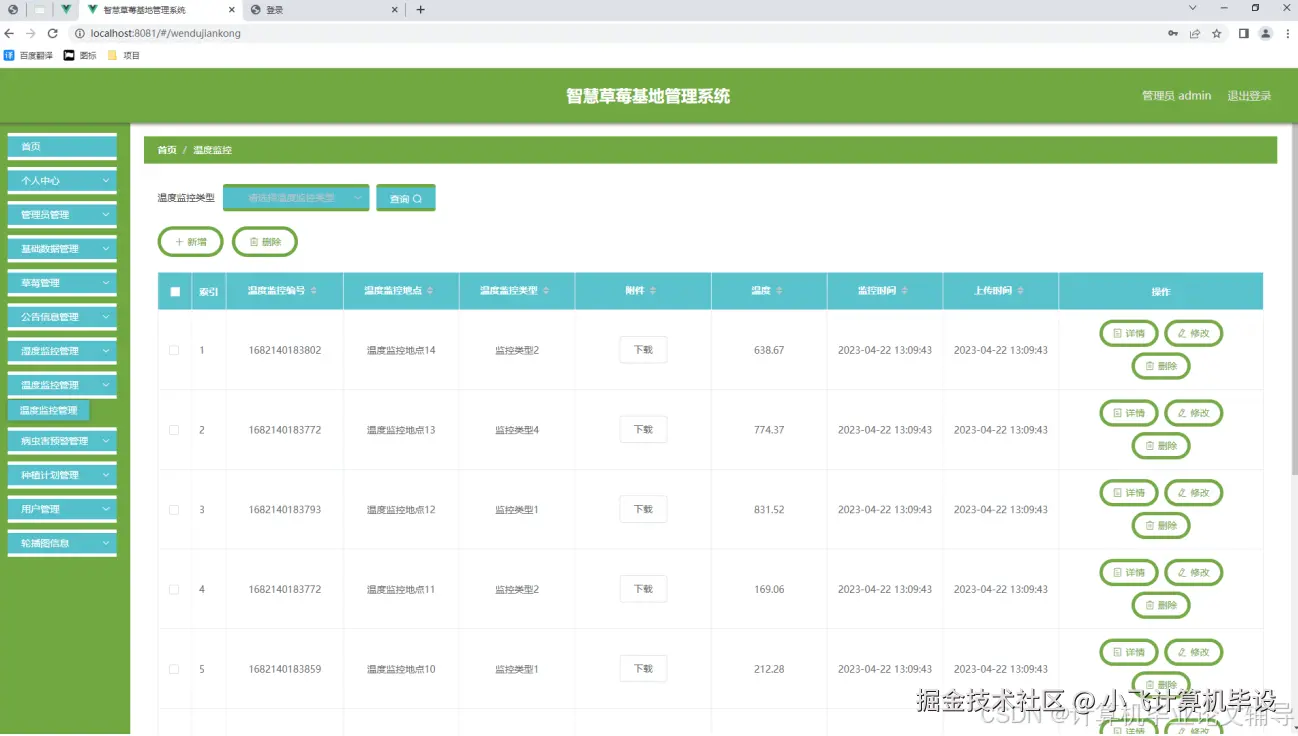The width and height of the screenshot is (1298, 736).
Task: Sort by the 温度 column sort arrows
Action: click(780, 291)
